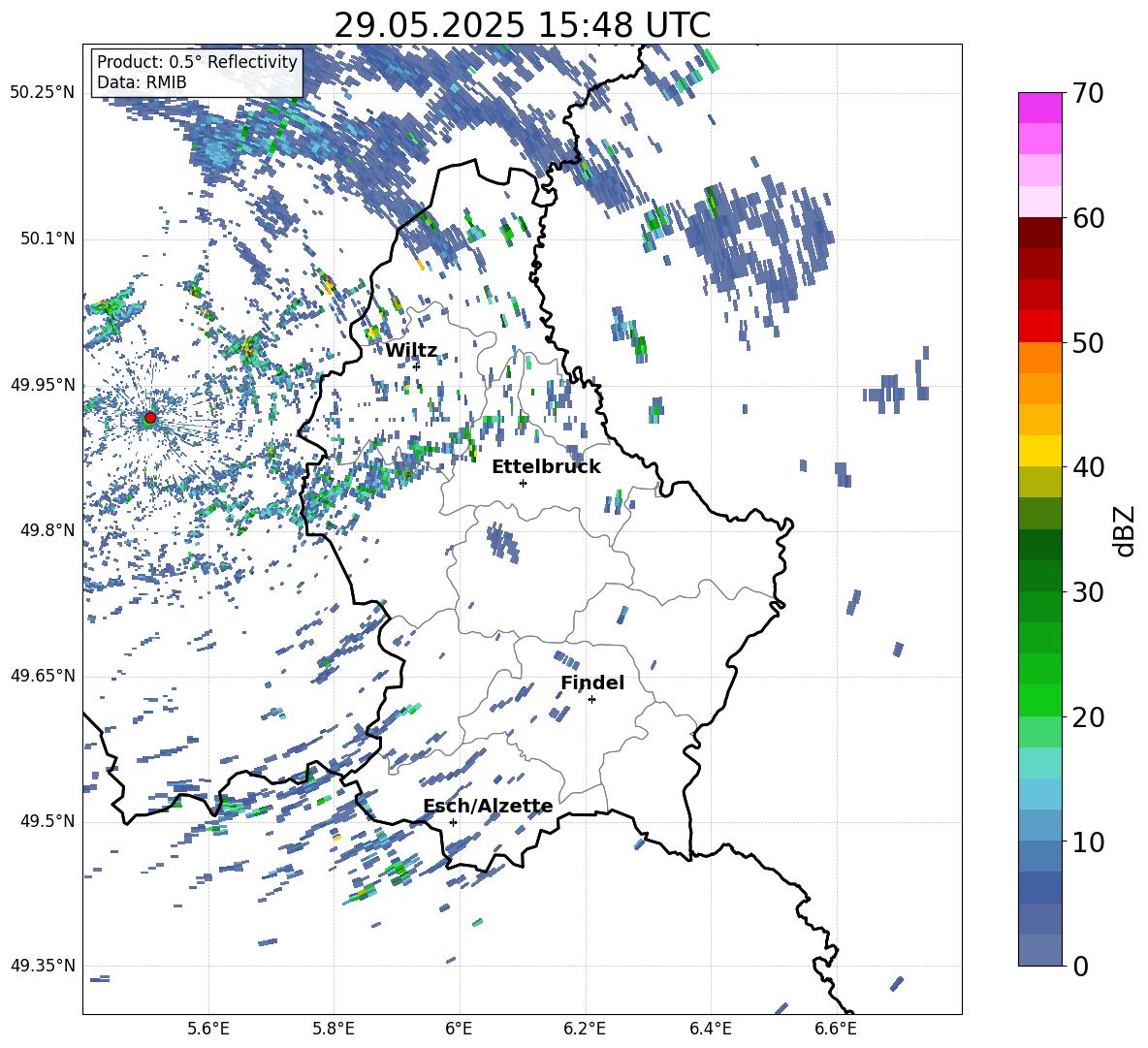Click the 49.5°N latitude label
The height and width of the screenshot is (1048, 1148).
[x=47, y=821]
